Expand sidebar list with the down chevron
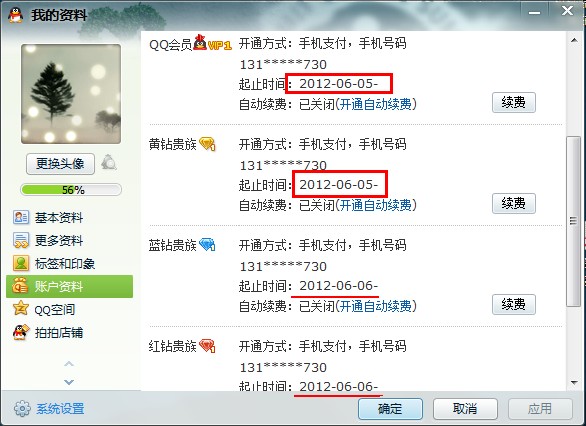Viewport: 586px width, 426px height. coord(69,382)
